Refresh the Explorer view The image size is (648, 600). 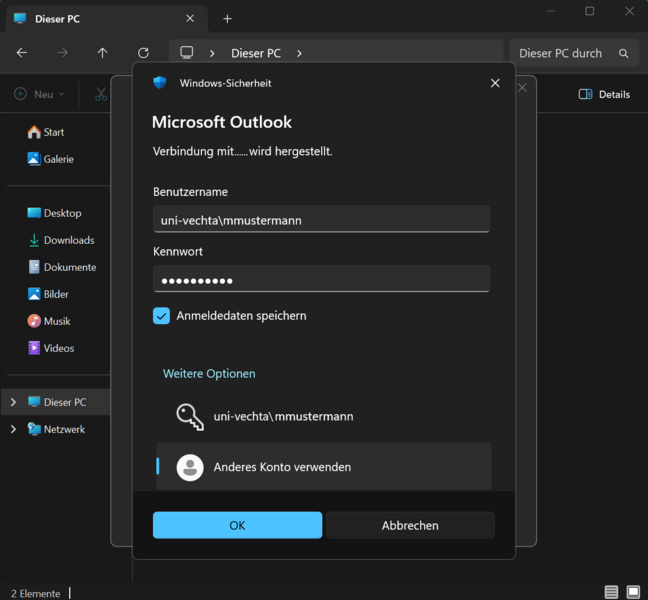[143, 53]
